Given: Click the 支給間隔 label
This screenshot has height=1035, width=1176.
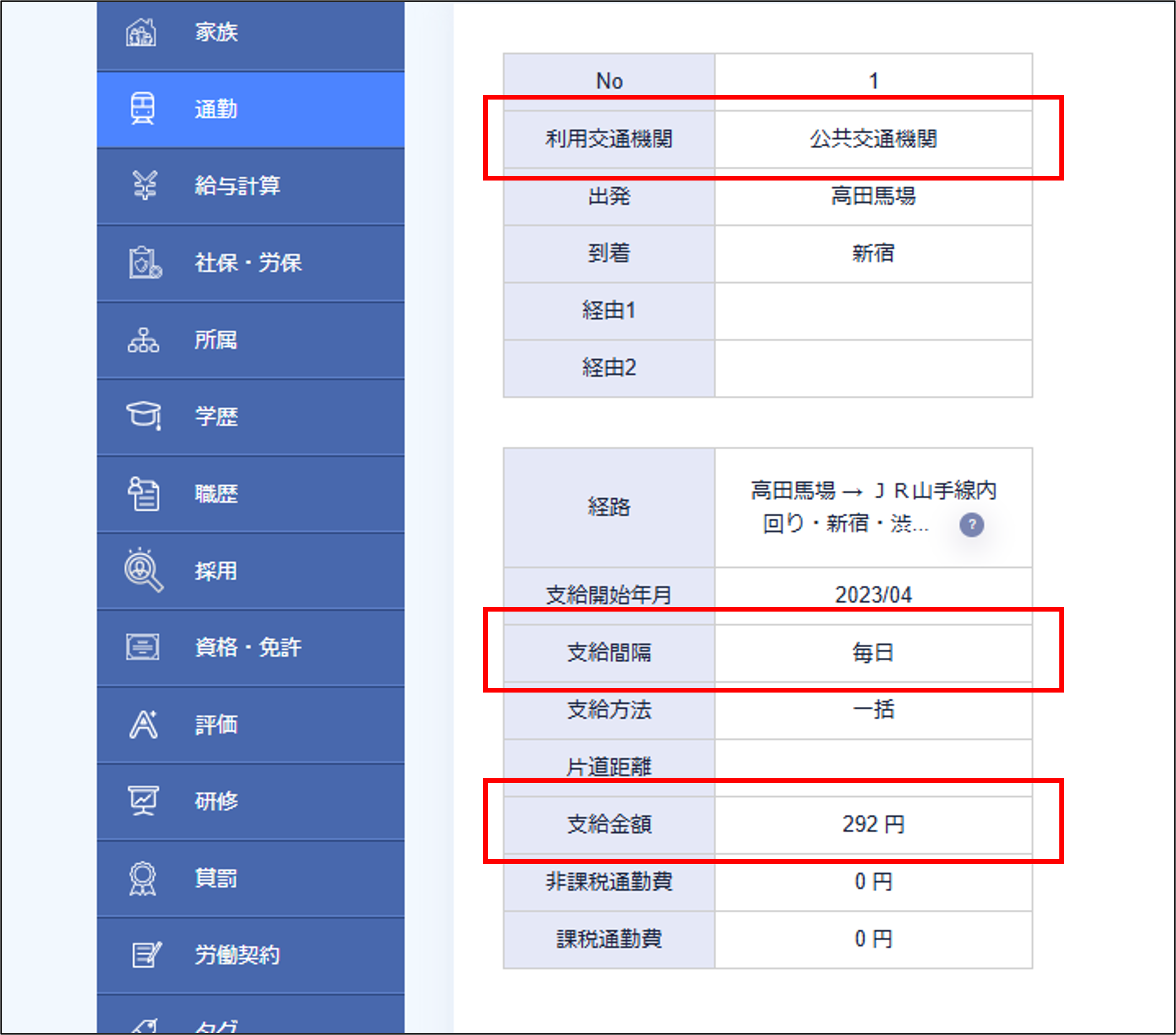Looking at the screenshot, I should 609,653.
